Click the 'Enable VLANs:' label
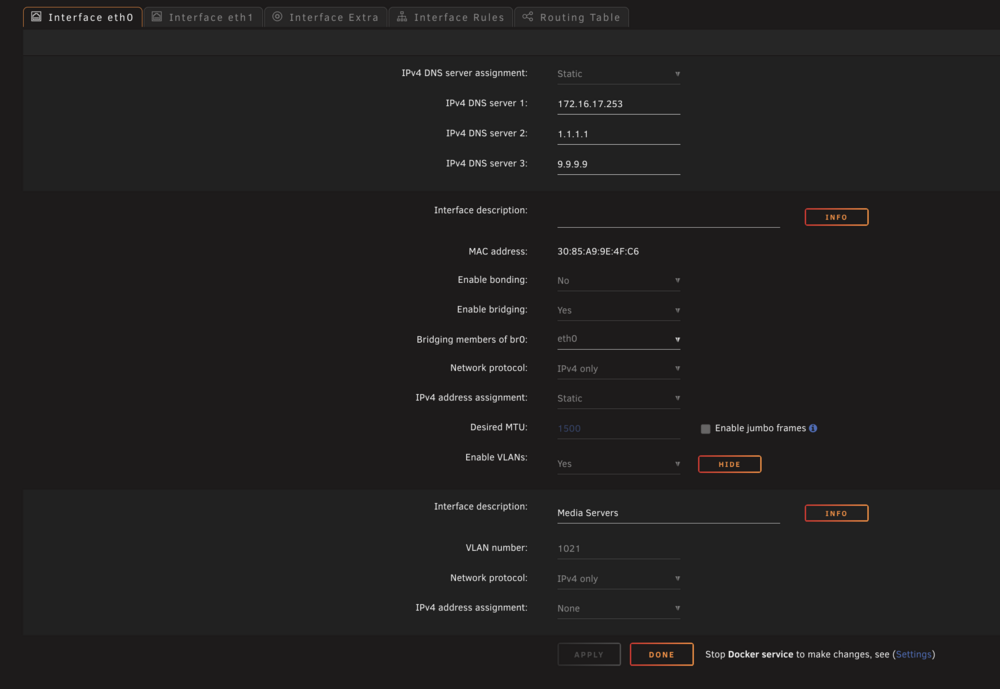 pos(496,457)
